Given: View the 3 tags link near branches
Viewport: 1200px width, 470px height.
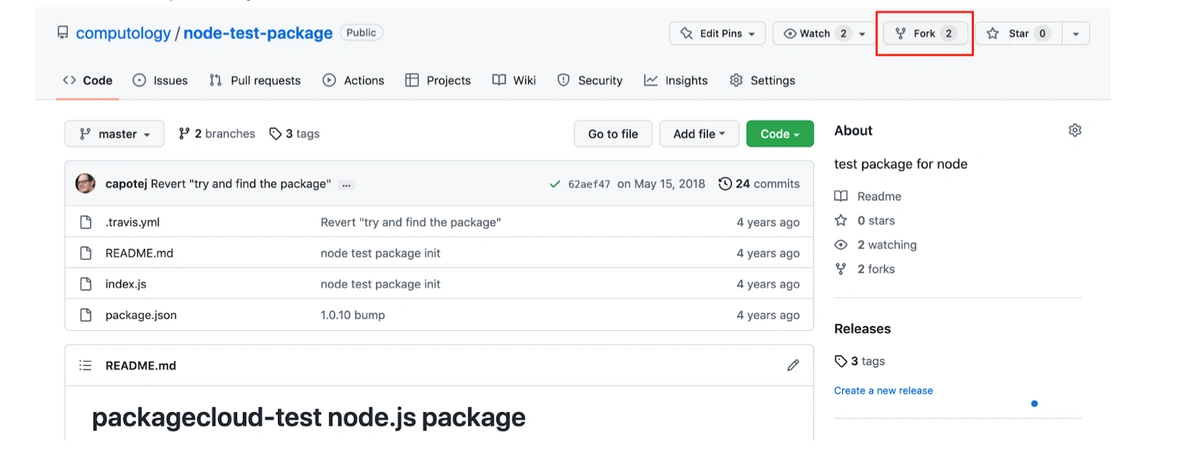Looking at the screenshot, I should (x=295, y=134).
